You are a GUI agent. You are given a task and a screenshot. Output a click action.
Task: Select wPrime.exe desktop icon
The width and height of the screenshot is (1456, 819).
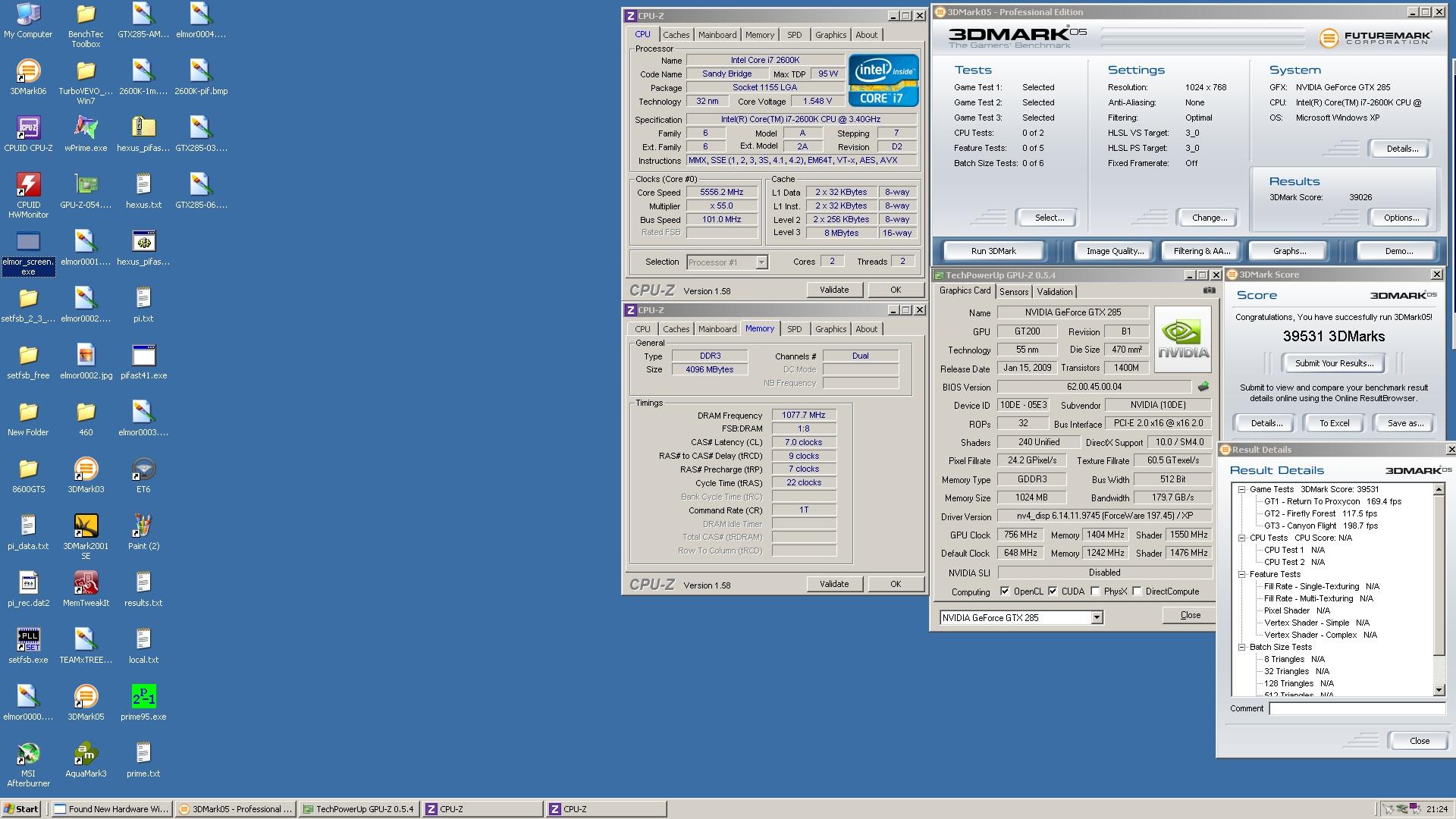86,134
